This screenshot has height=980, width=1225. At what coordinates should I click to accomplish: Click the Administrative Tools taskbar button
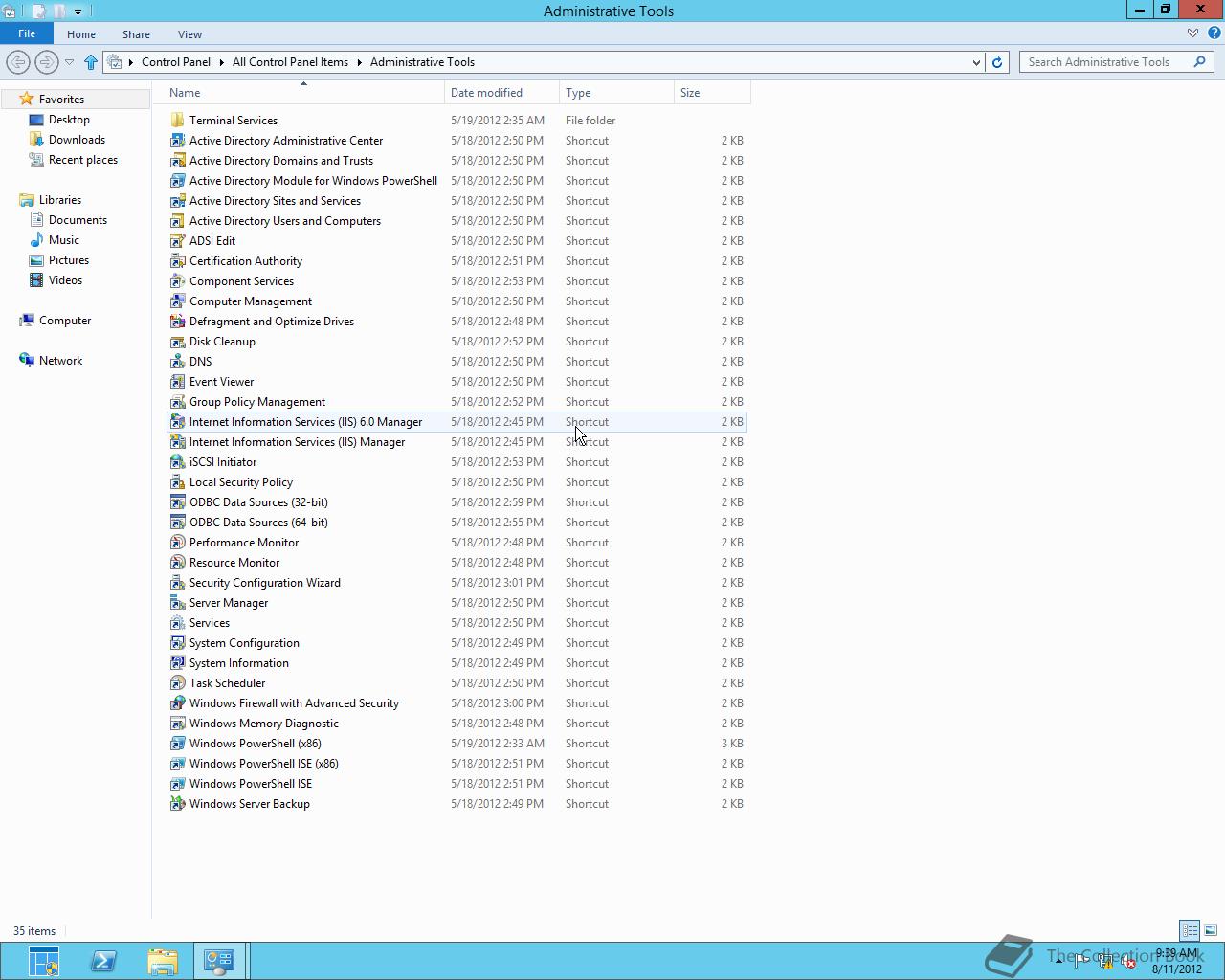219,961
